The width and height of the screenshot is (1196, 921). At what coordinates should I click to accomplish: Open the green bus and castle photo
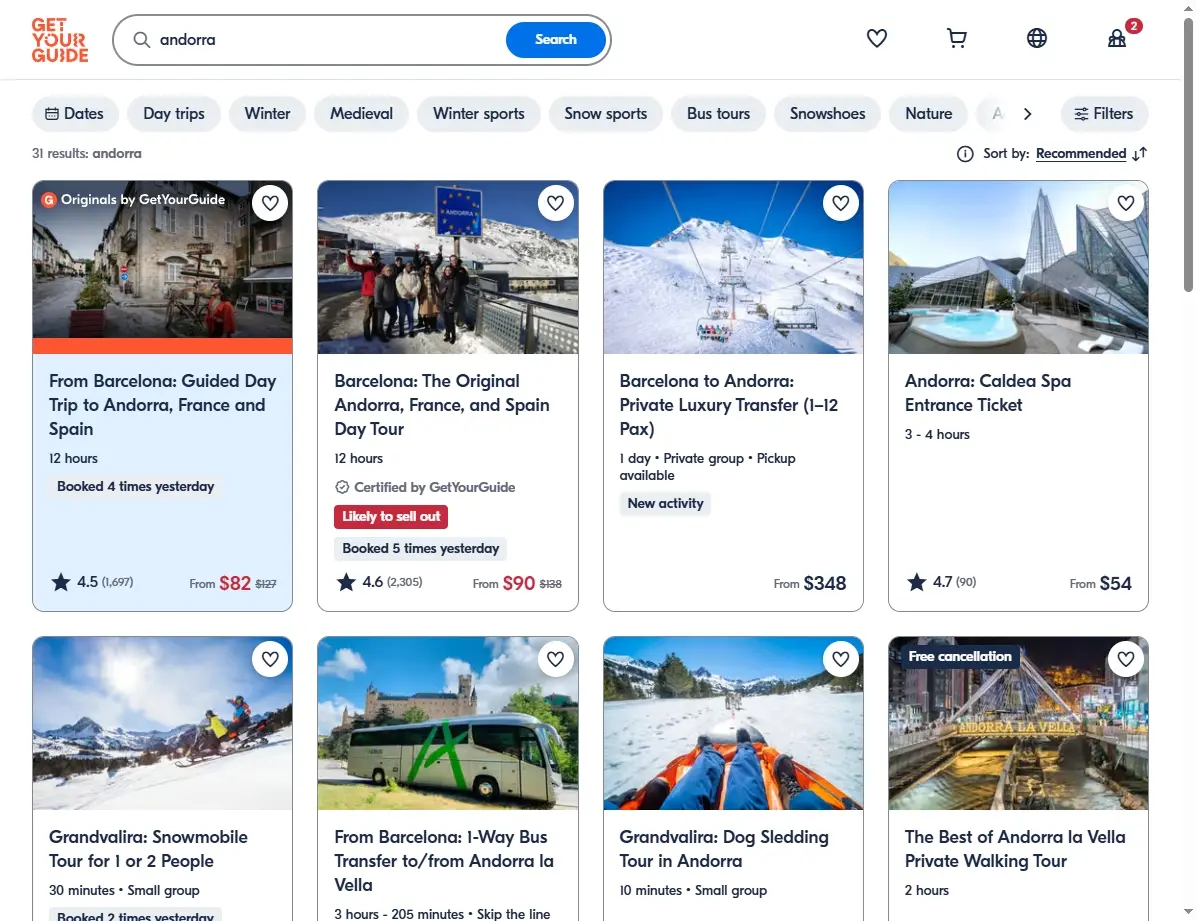pyautogui.click(x=448, y=723)
